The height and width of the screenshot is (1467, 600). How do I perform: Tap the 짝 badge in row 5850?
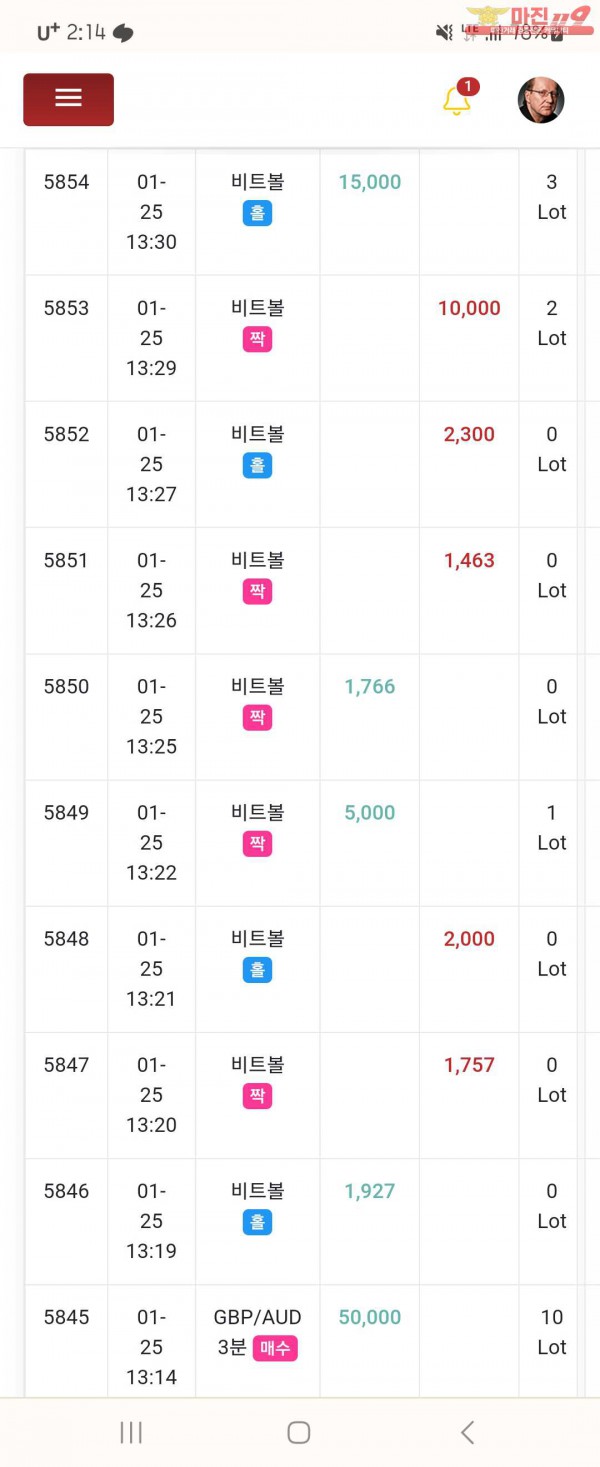(257, 717)
